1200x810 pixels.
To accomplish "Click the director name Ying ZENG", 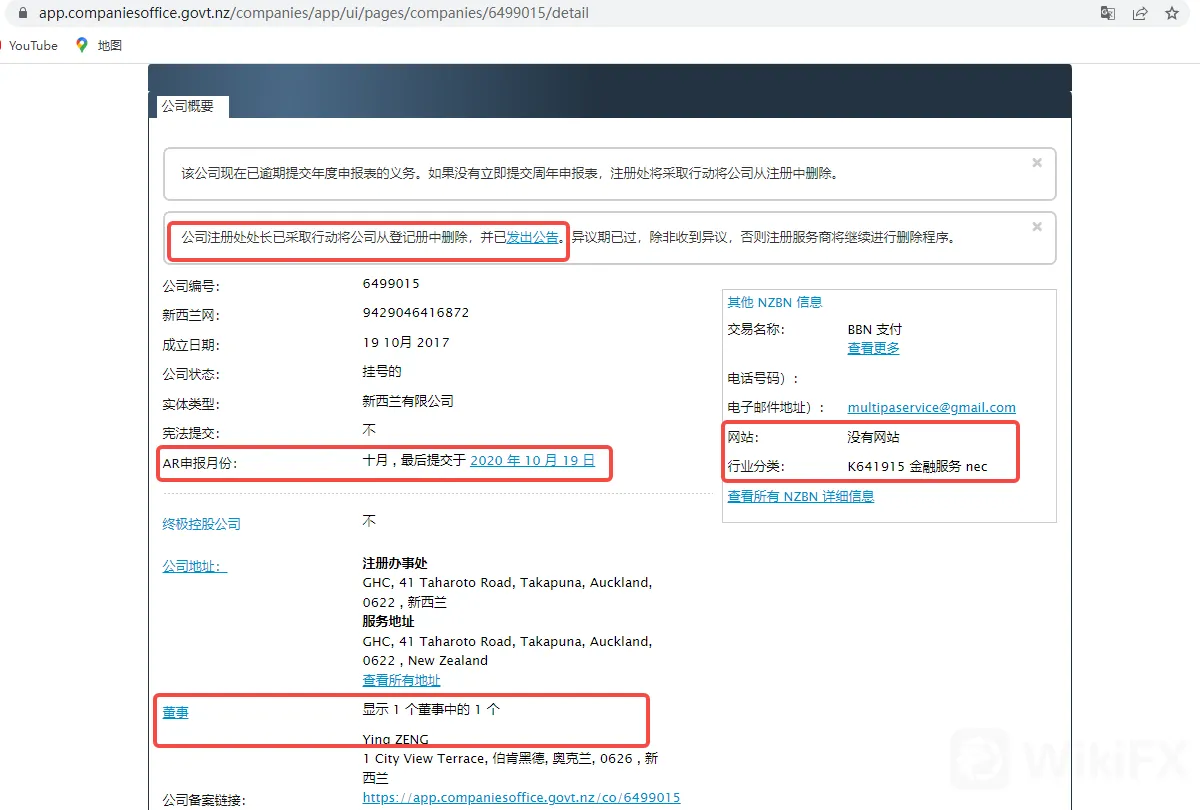I will (x=395, y=740).
